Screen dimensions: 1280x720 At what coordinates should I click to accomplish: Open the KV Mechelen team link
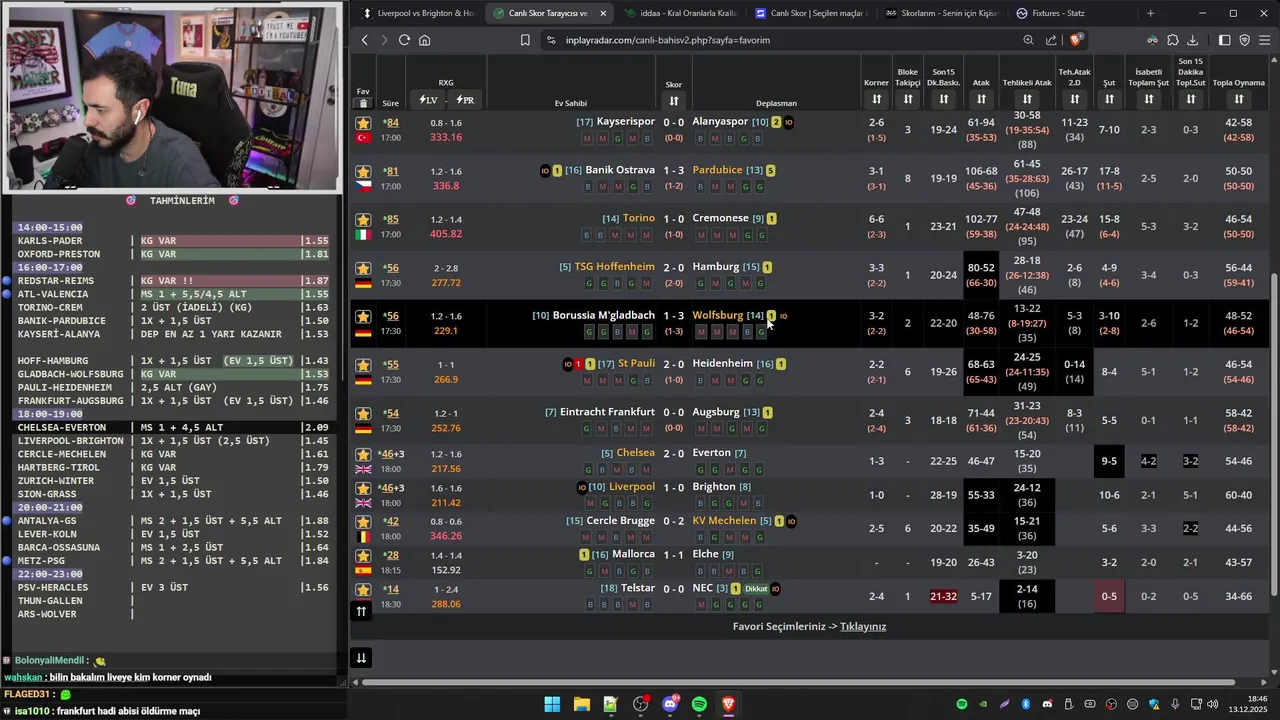coord(724,521)
